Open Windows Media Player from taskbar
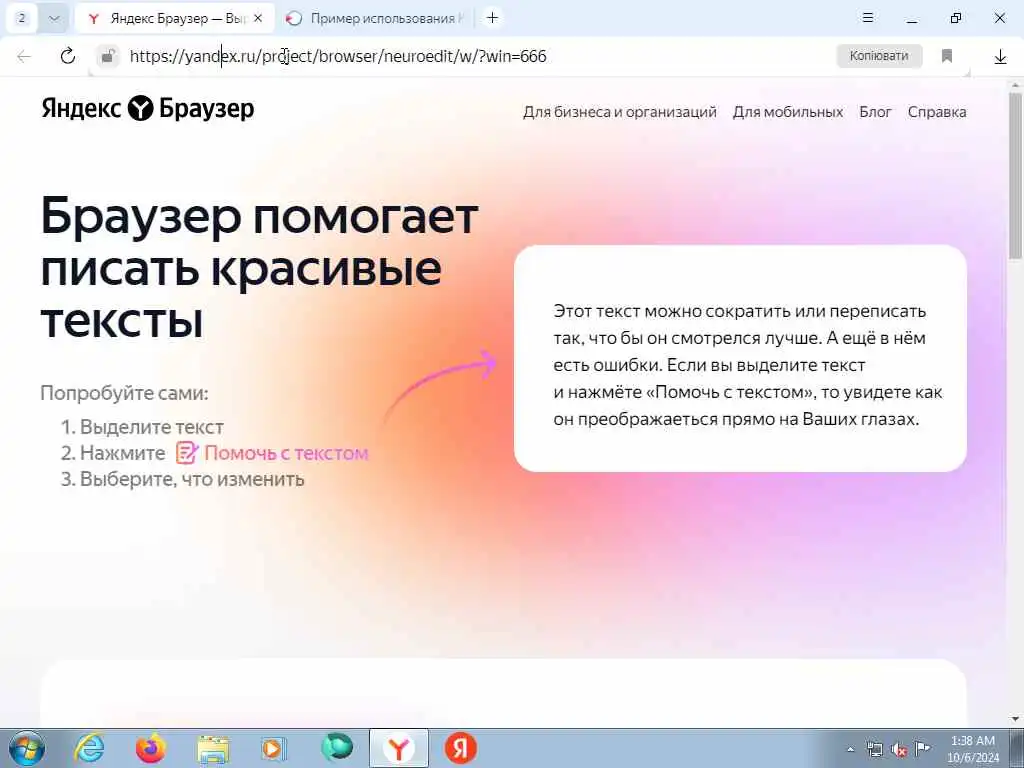Screen dimensions: 1024x768 (274, 748)
